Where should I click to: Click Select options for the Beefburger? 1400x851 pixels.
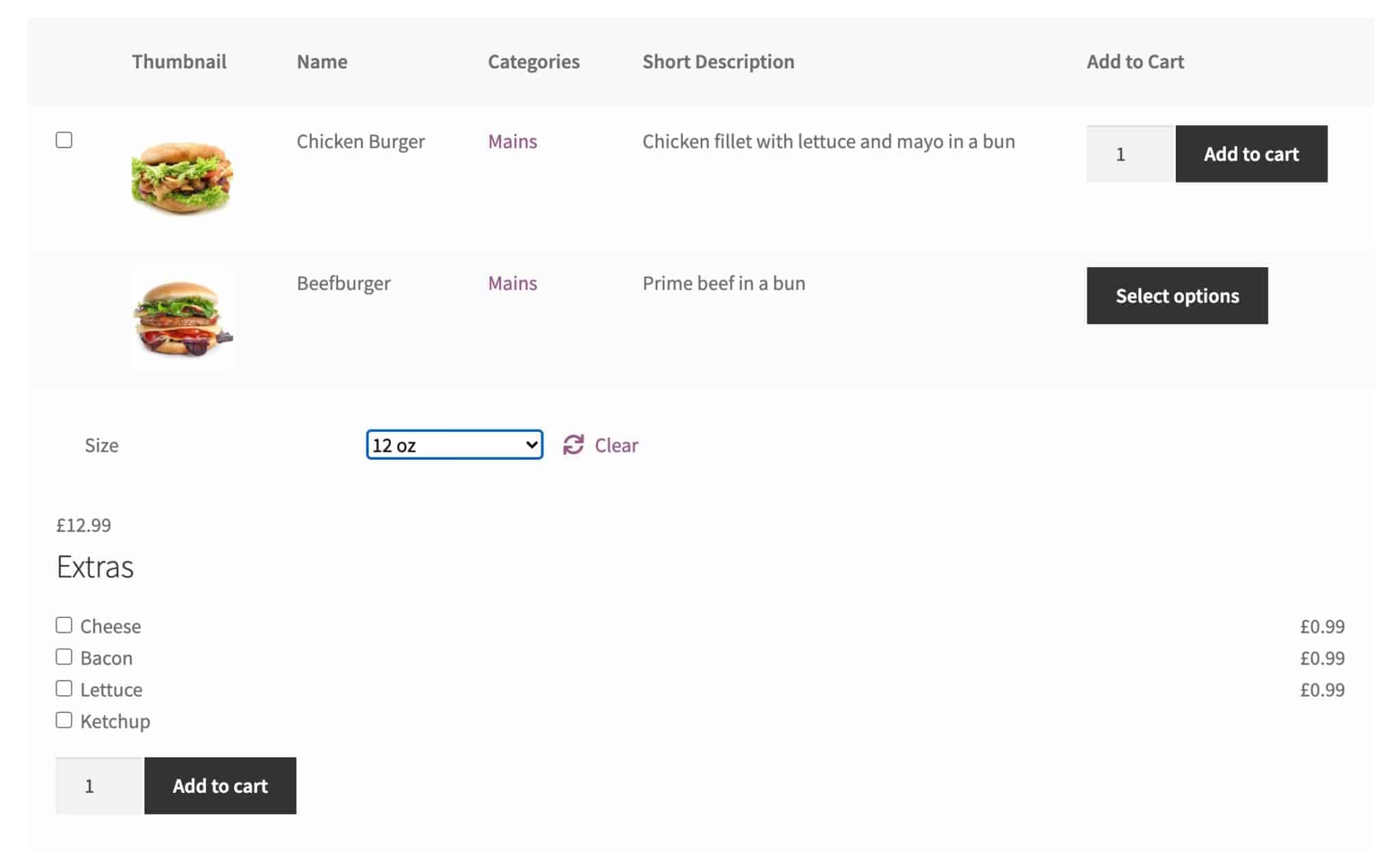pyautogui.click(x=1177, y=295)
